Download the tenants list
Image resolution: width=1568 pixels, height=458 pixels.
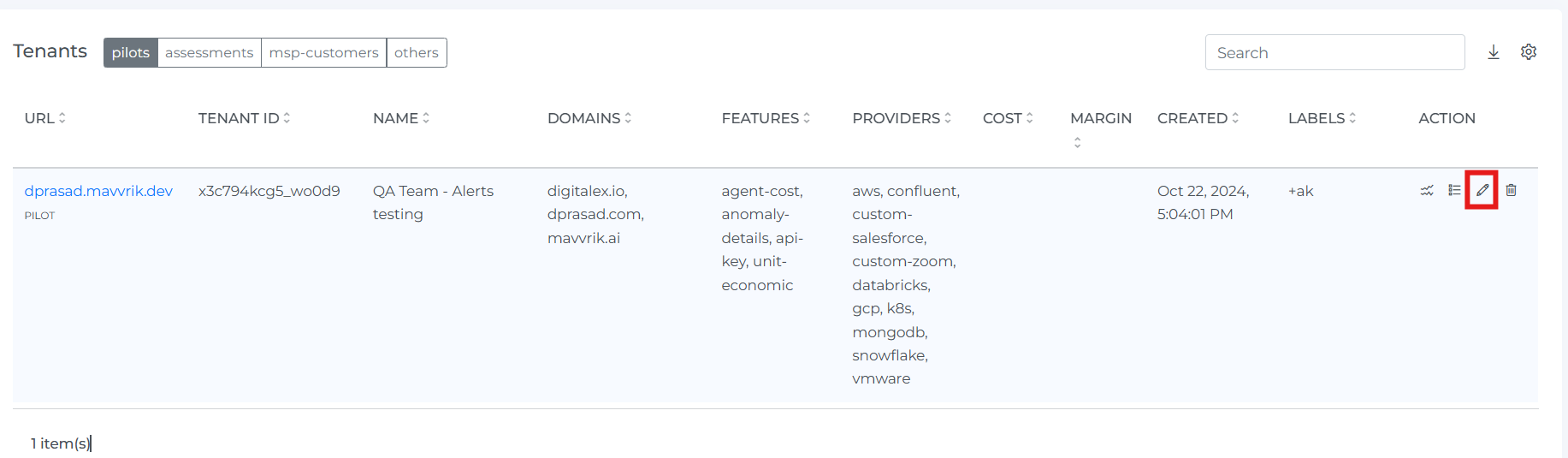1493,52
